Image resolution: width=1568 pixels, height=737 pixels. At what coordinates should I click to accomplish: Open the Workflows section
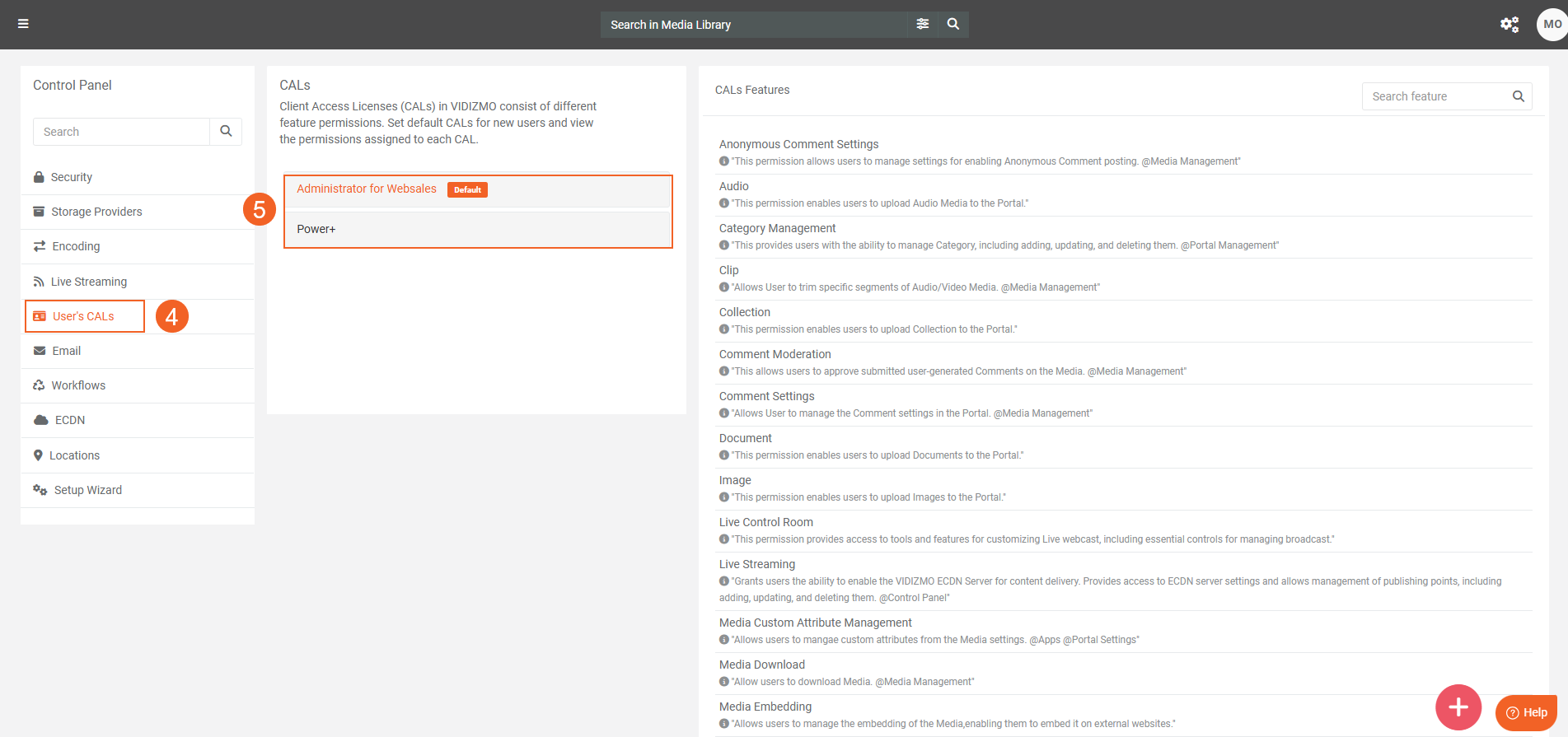pyautogui.click(x=78, y=385)
